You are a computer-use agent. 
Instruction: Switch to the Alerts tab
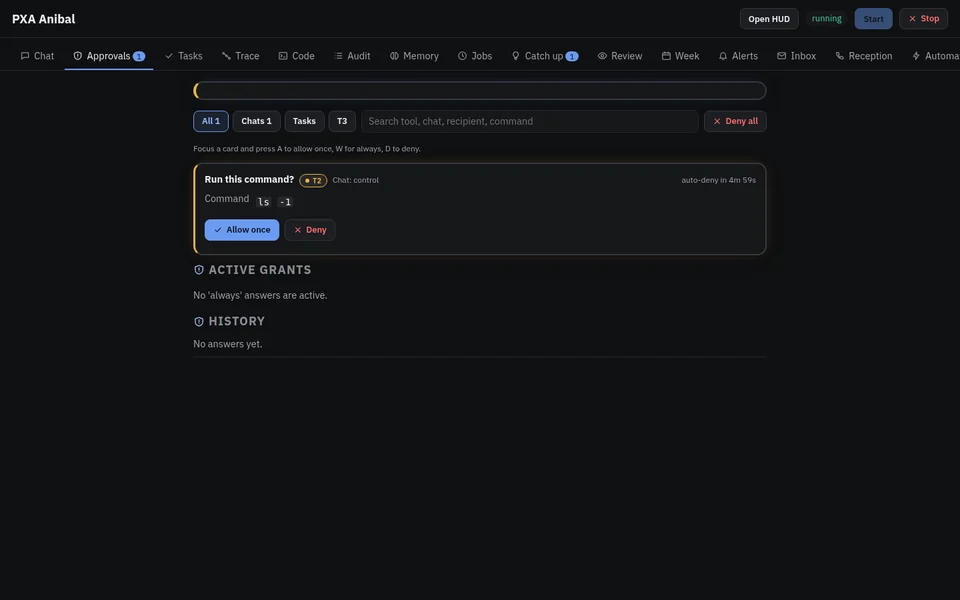[x=738, y=56]
